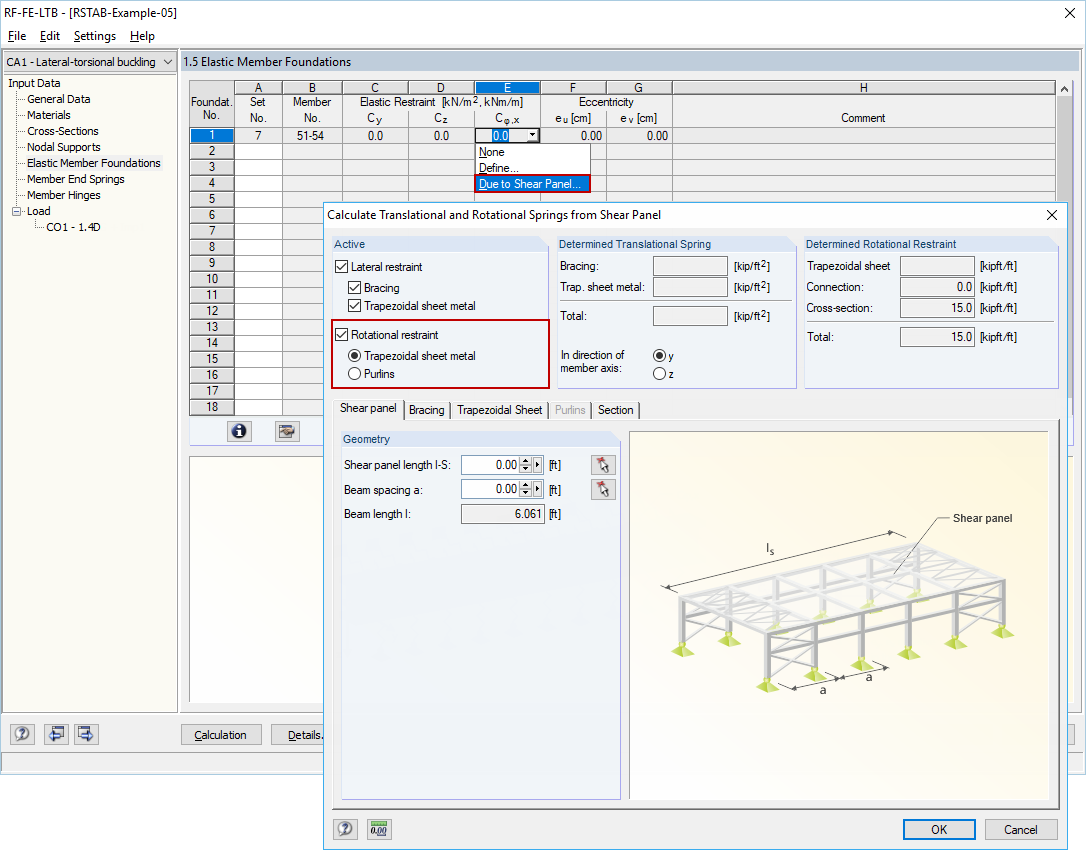1086x850 pixels.
Task: Click next table navigation icon at bottom left
Action: coord(86,734)
